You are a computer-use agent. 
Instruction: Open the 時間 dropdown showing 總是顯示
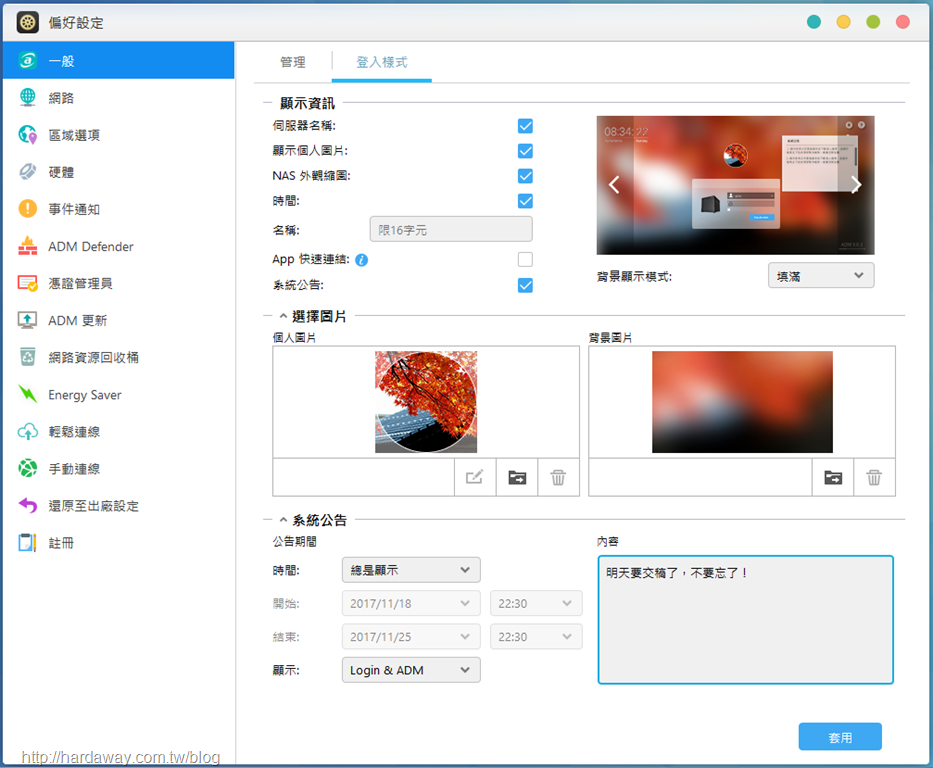[411, 570]
